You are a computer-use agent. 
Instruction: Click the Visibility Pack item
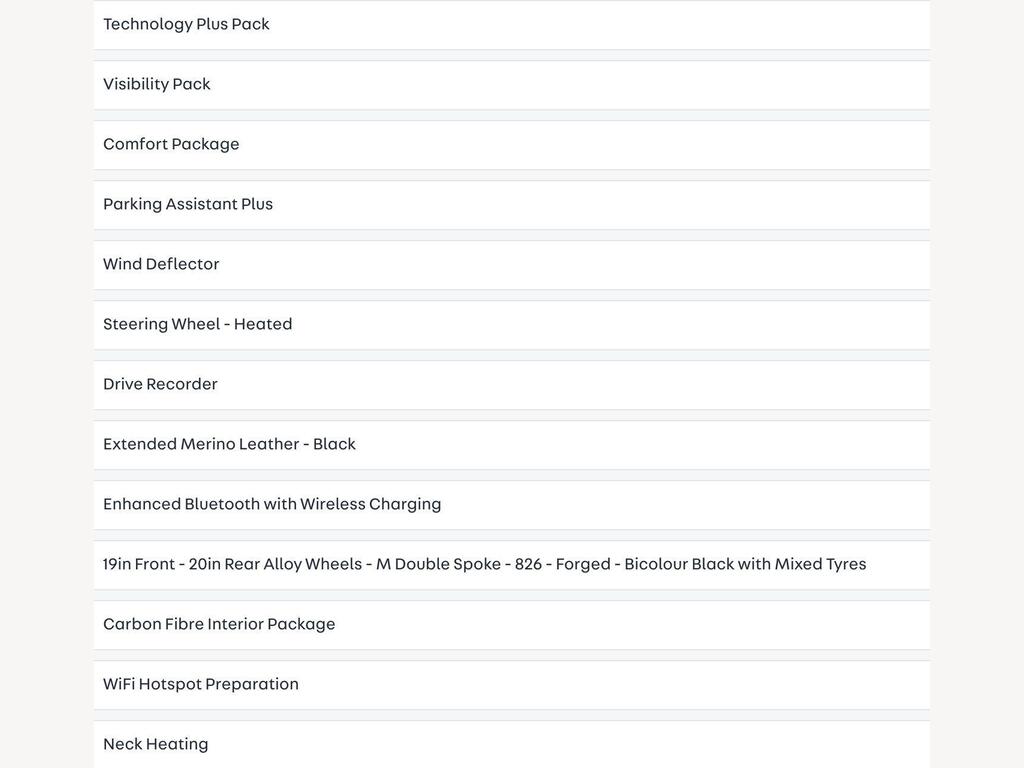coord(512,85)
